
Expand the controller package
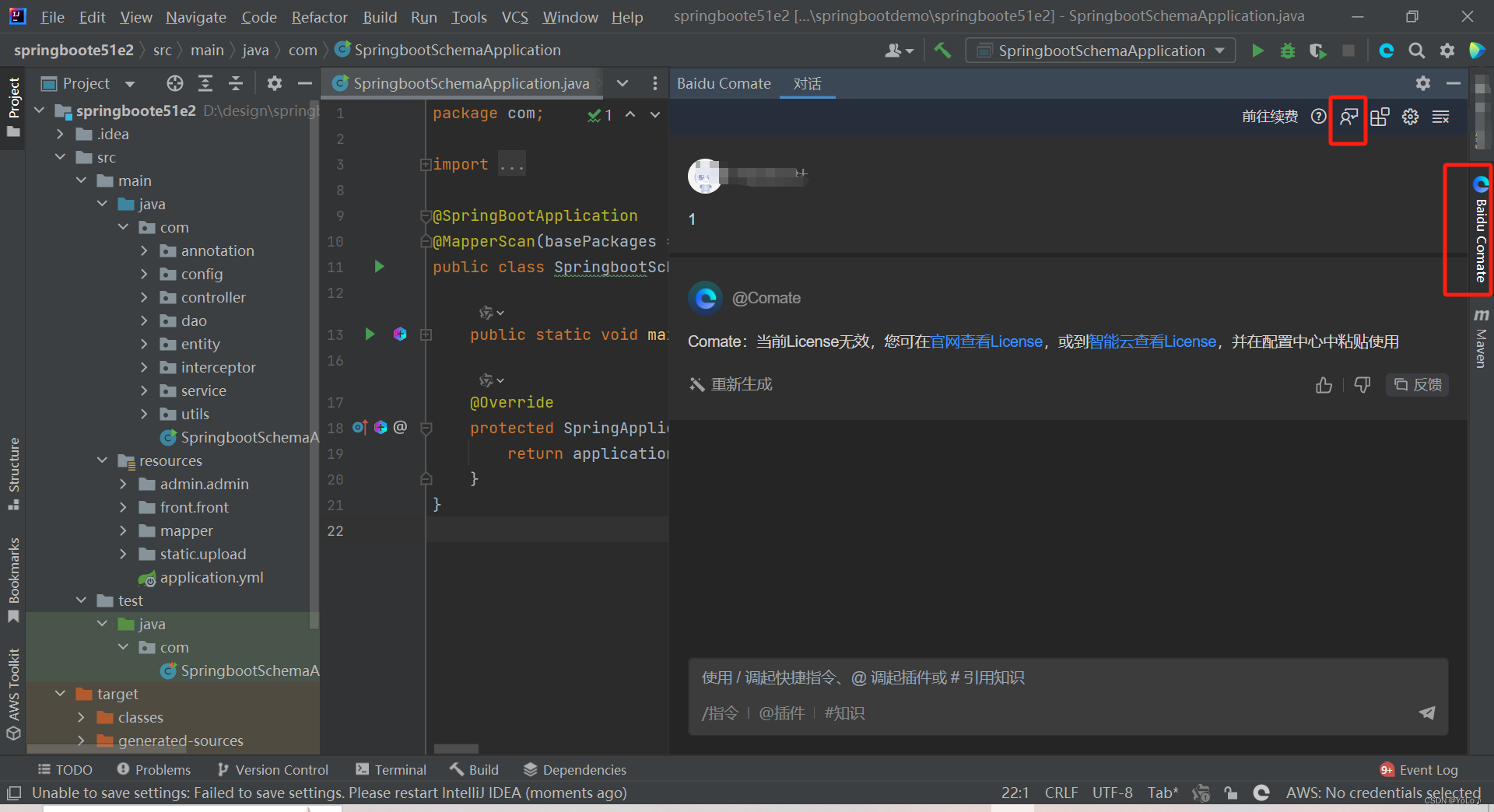144,297
